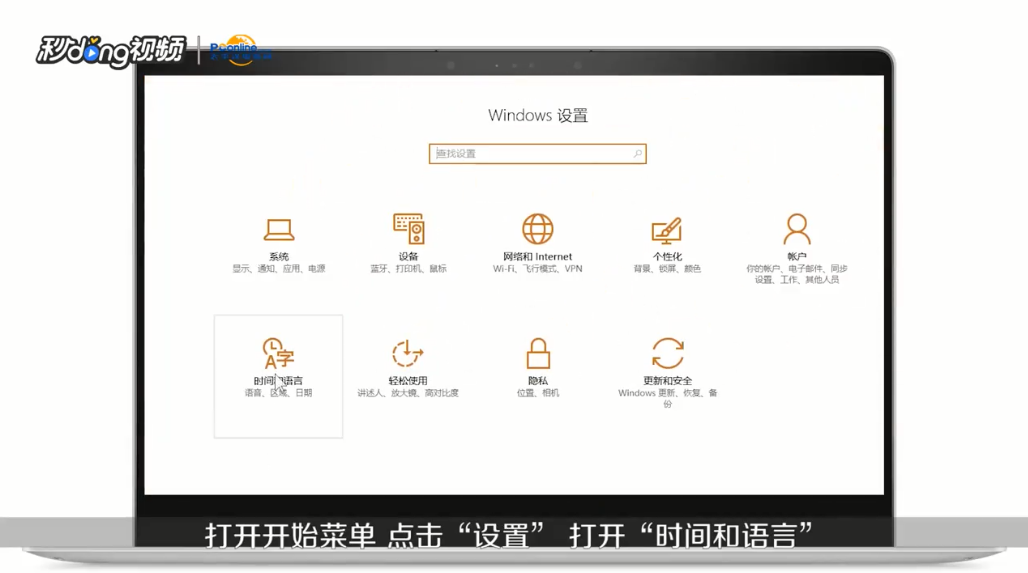The height and width of the screenshot is (573, 1028).
Task: Click the search magnifier icon
Action: 637,153
